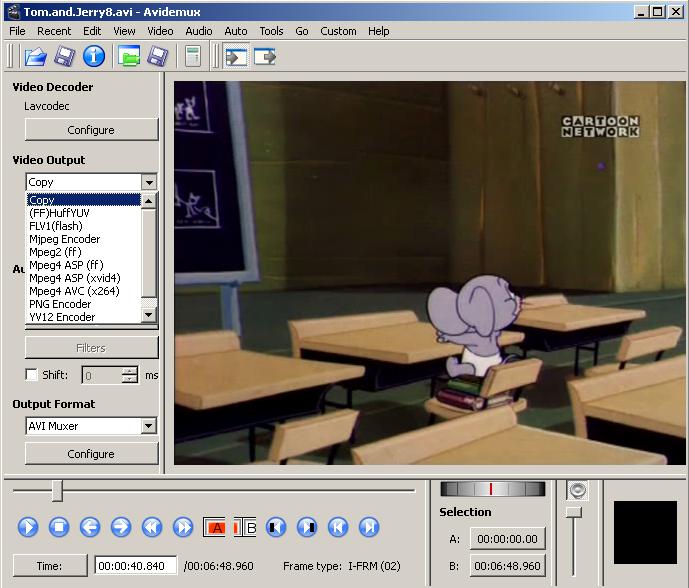Choose Mpeg4 AVC (x264) codec
Viewport: 689px width, 588px height.
point(84,291)
